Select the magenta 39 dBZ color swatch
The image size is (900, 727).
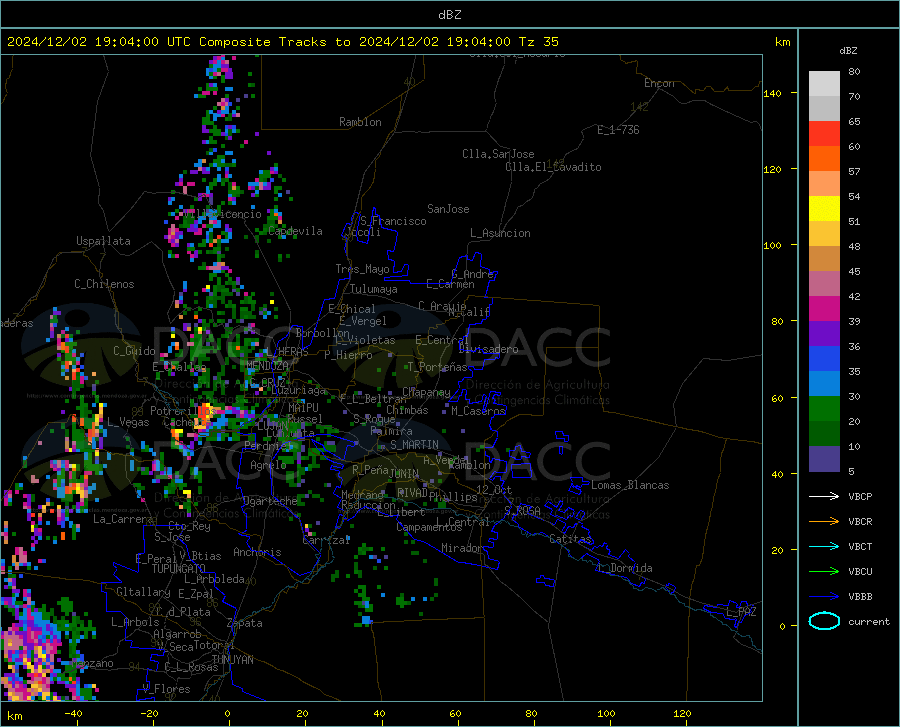coord(824,309)
